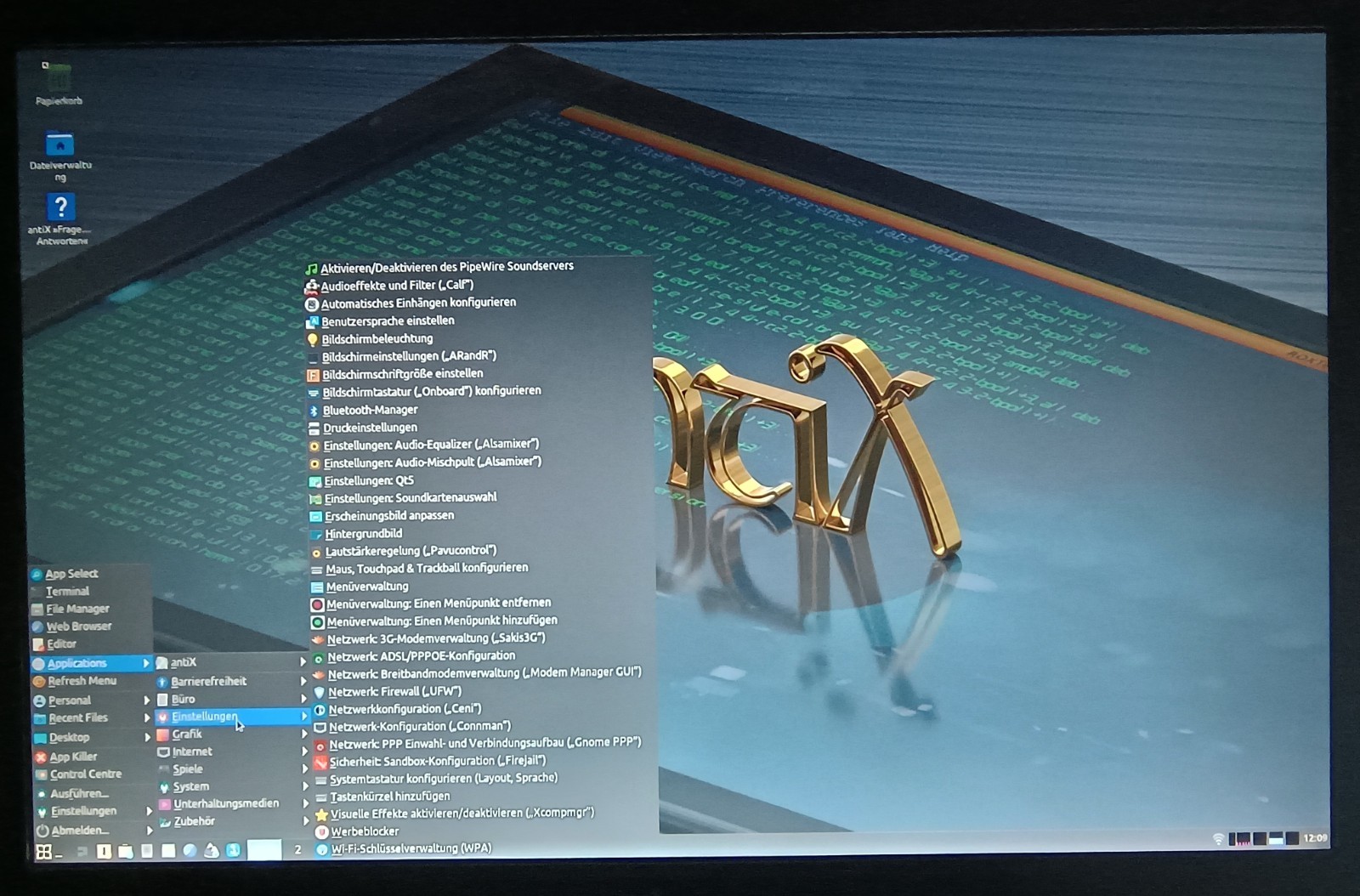This screenshot has height=896, width=1360.
Task: Click the Wi-Fi-Schlüsselverwaltung (WPA) icon
Action: click(321, 849)
